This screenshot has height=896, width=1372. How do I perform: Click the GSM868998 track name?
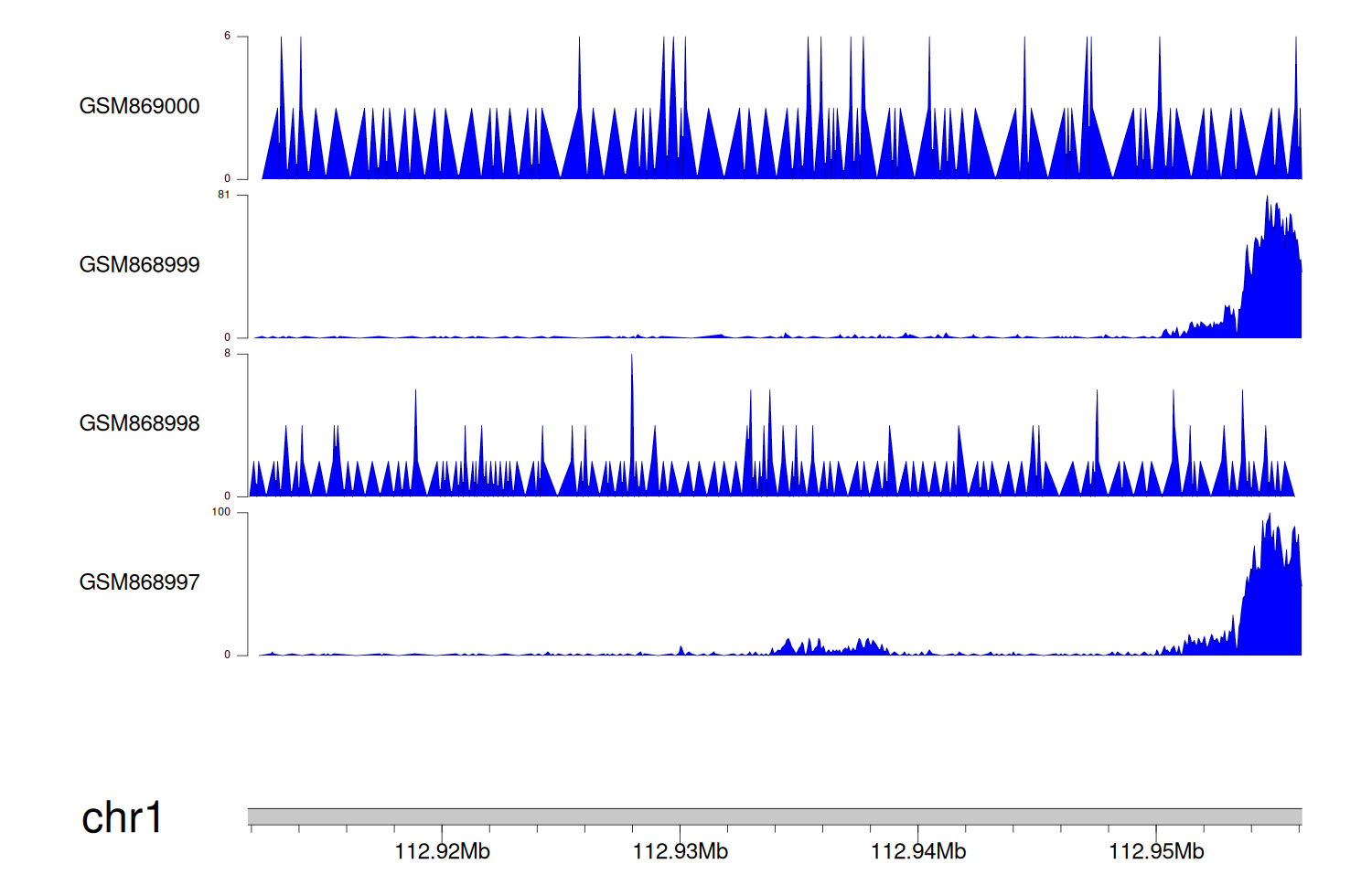pyautogui.click(x=139, y=423)
